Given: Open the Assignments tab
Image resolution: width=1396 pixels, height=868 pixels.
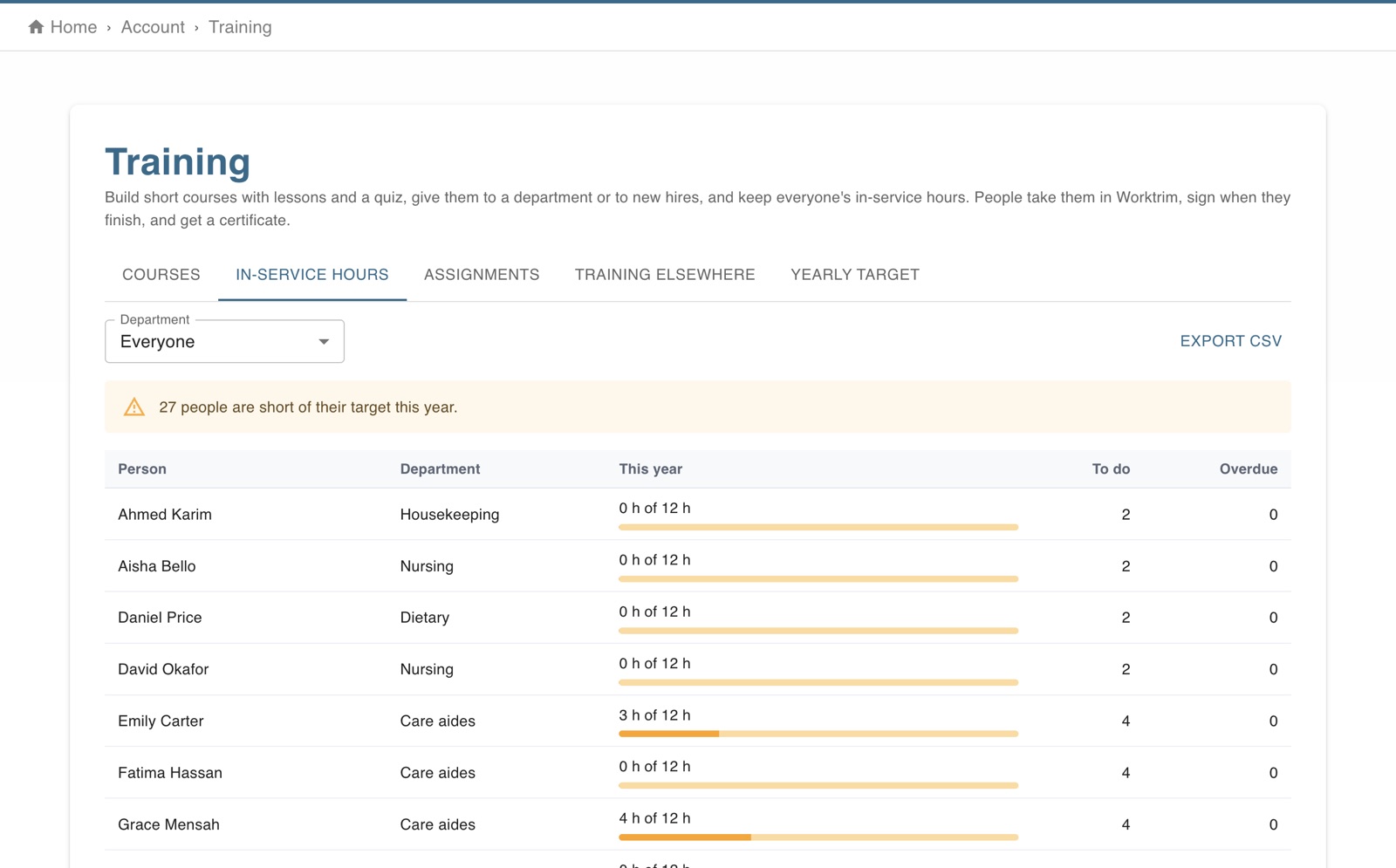Looking at the screenshot, I should pos(482,275).
